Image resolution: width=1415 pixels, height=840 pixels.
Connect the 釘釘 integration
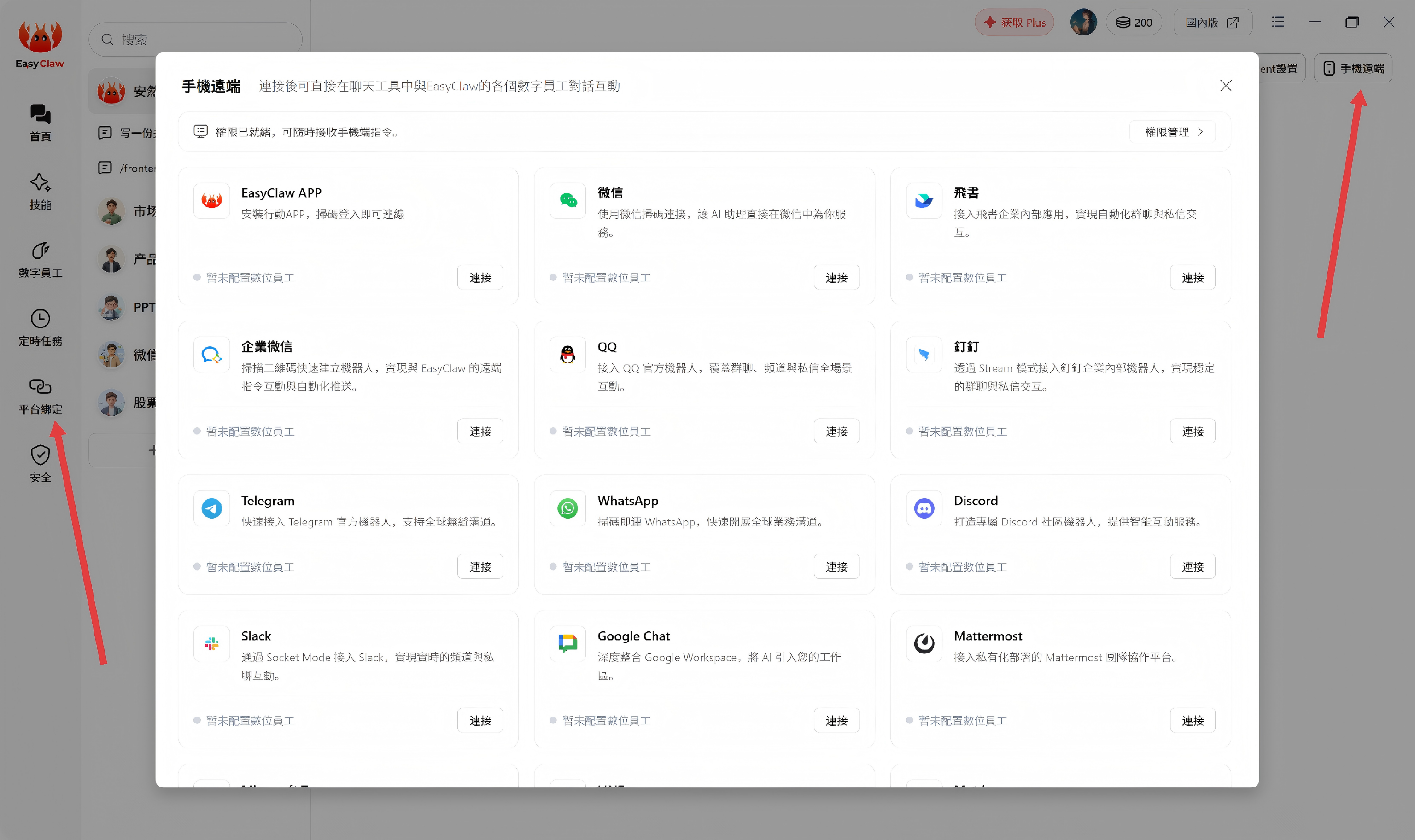pyautogui.click(x=1193, y=432)
